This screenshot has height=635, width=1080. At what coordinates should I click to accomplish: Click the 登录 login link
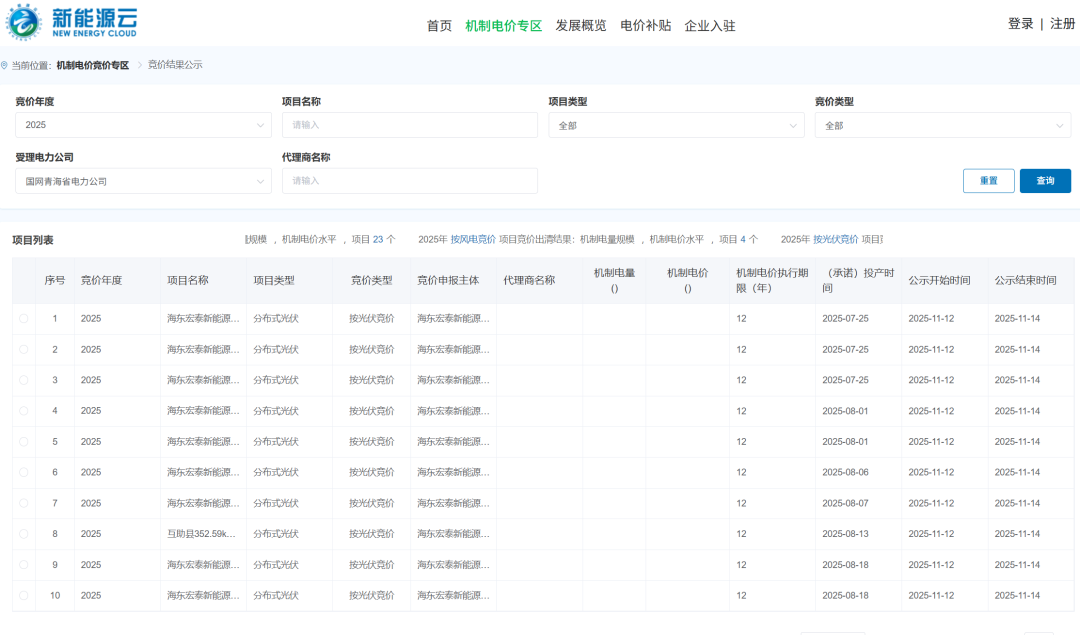pyautogui.click(x=1020, y=24)
